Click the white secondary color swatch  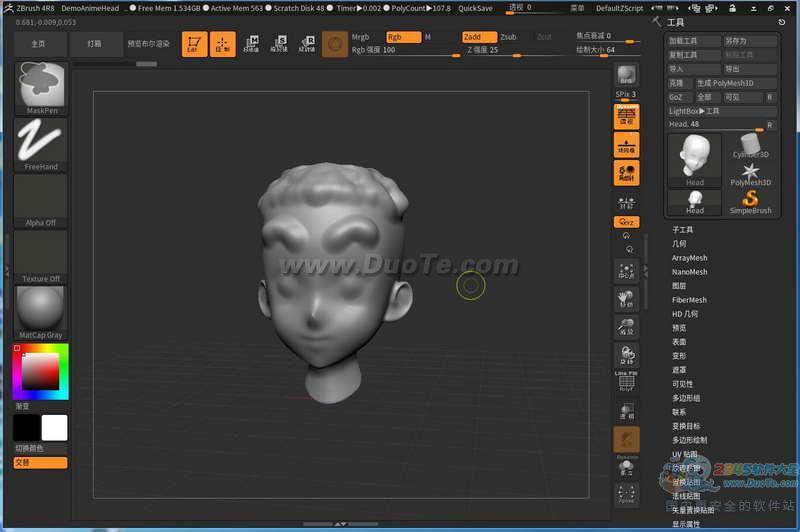[x=54, y=428]
